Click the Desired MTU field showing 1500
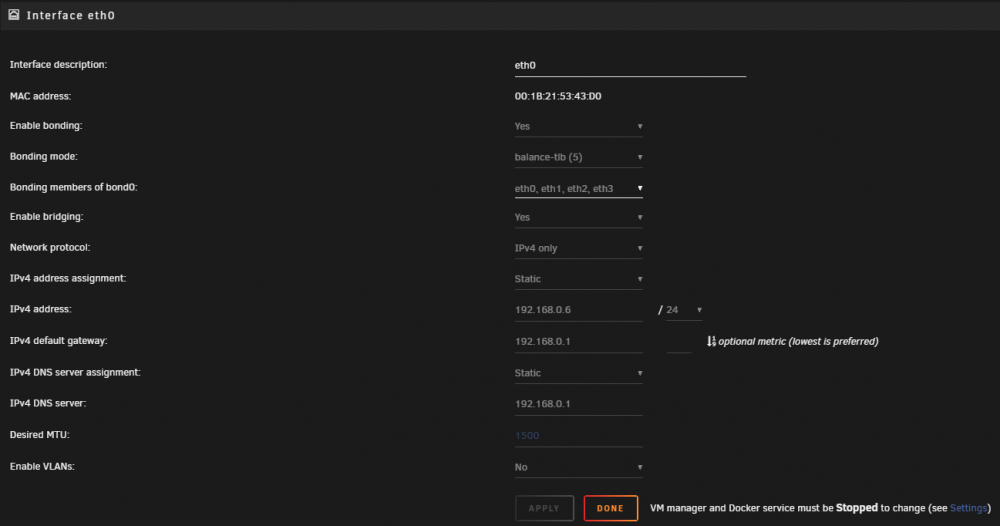 (578, 435)
